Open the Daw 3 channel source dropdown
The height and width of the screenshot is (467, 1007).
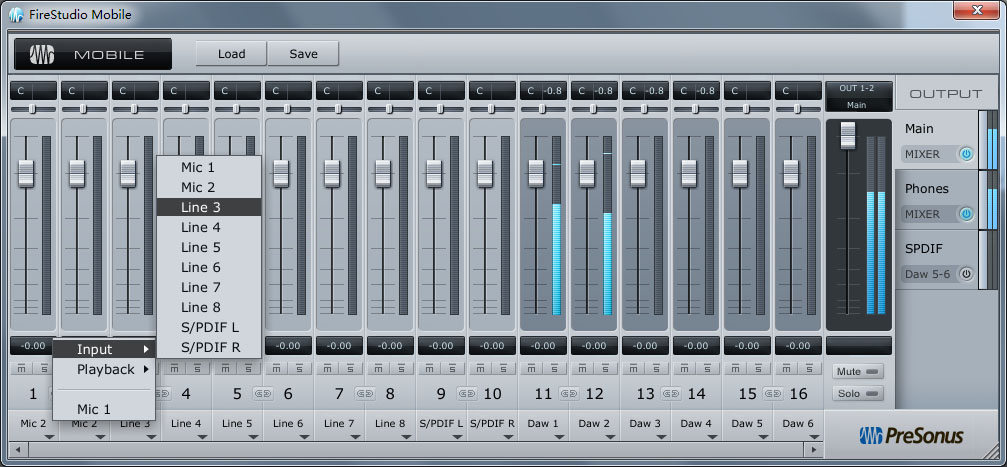click(645, 425)
